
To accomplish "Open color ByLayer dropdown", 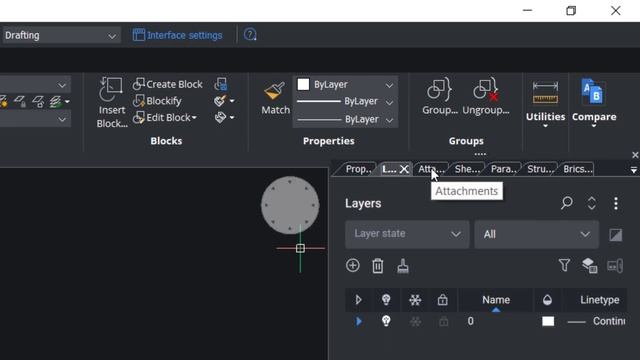I will tap(389, 85).
